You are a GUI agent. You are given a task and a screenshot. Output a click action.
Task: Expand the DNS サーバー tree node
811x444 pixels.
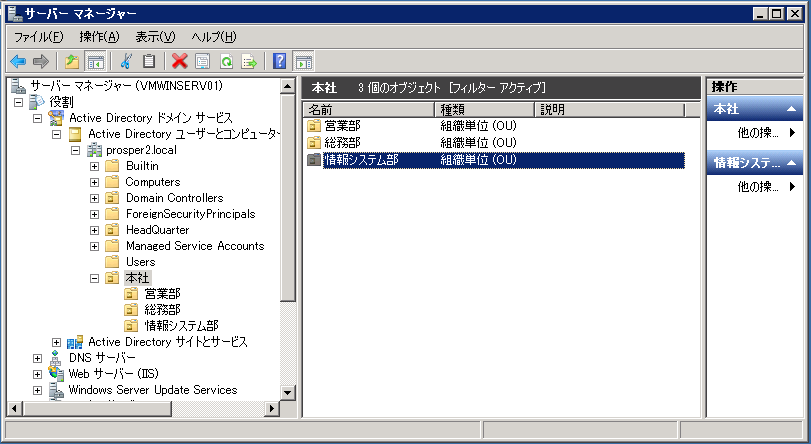click(x=38, y=358)
